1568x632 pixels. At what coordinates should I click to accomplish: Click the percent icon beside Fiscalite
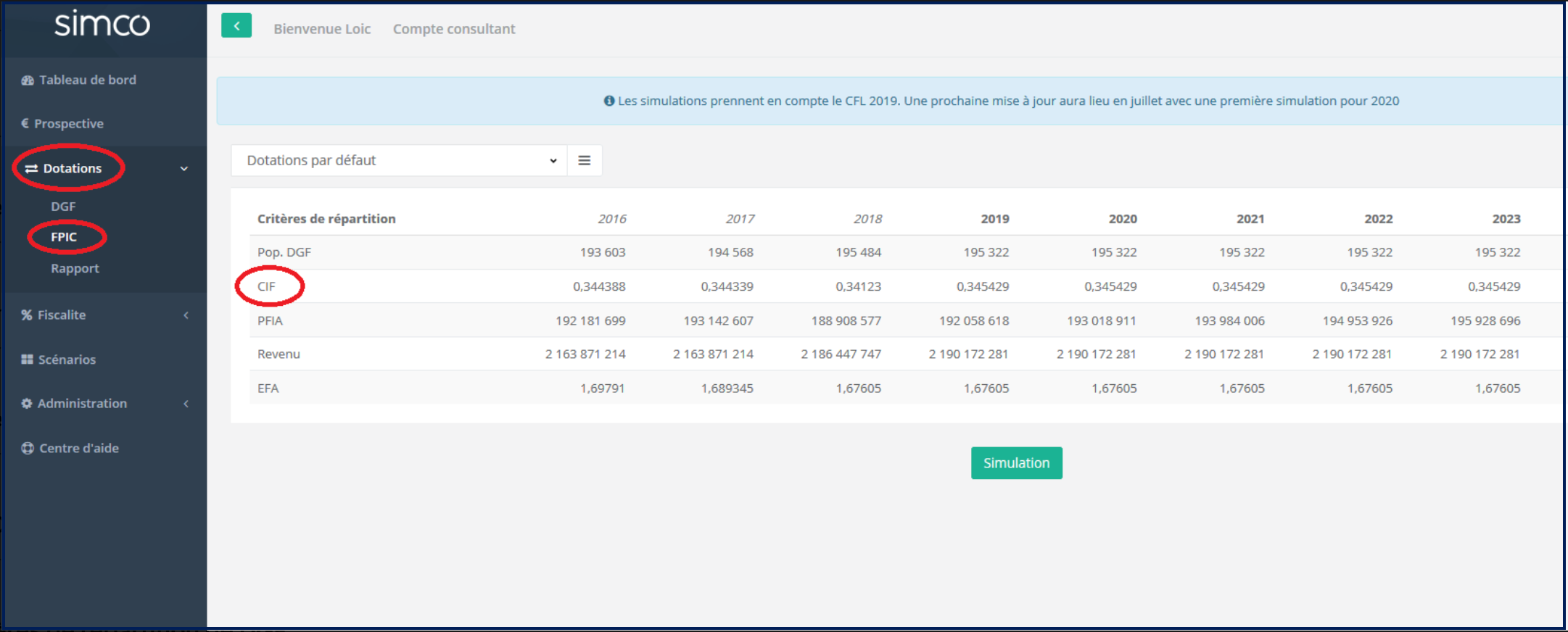[27, 315]
